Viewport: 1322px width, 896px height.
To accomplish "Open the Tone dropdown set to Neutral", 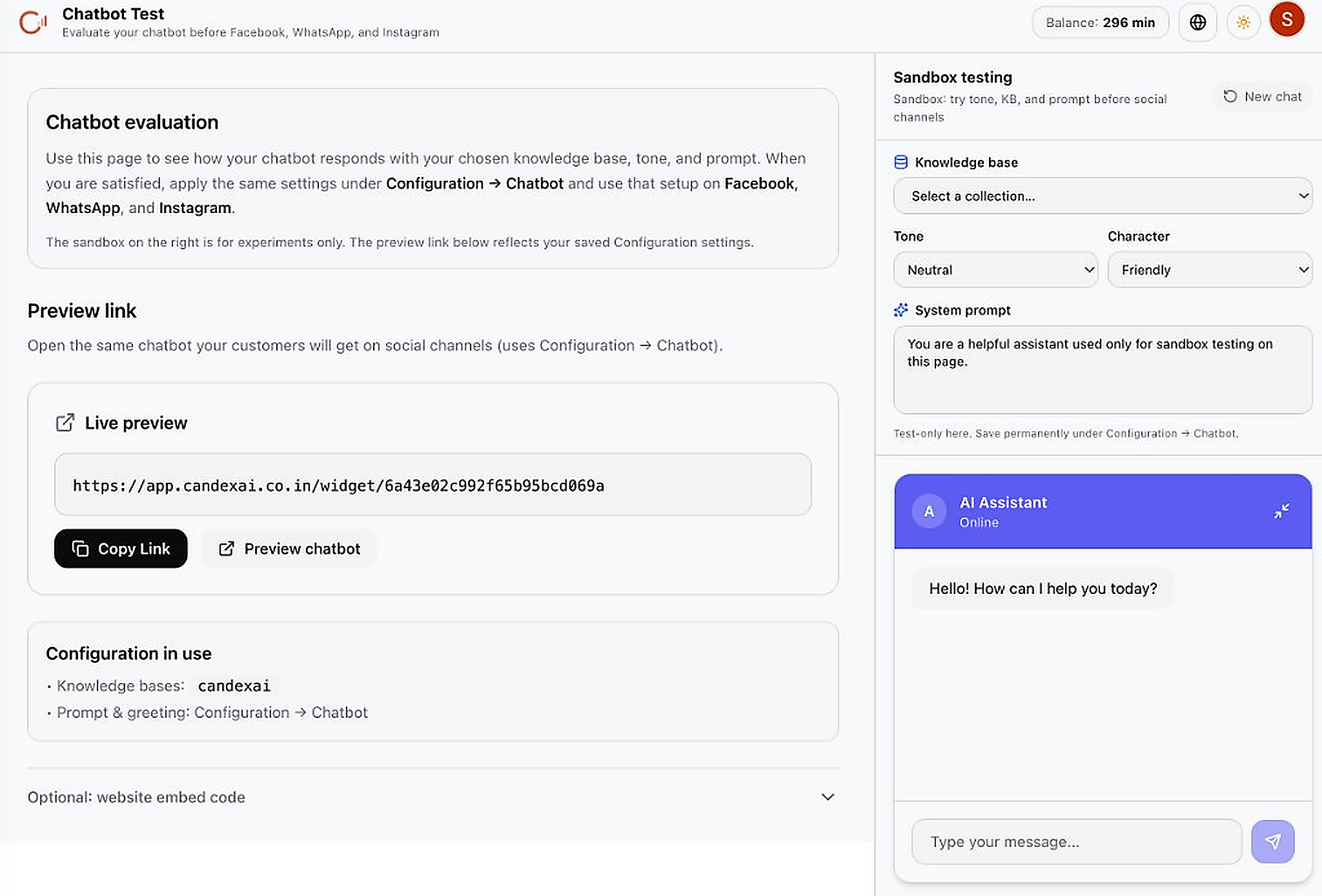I will pos(995,270).
